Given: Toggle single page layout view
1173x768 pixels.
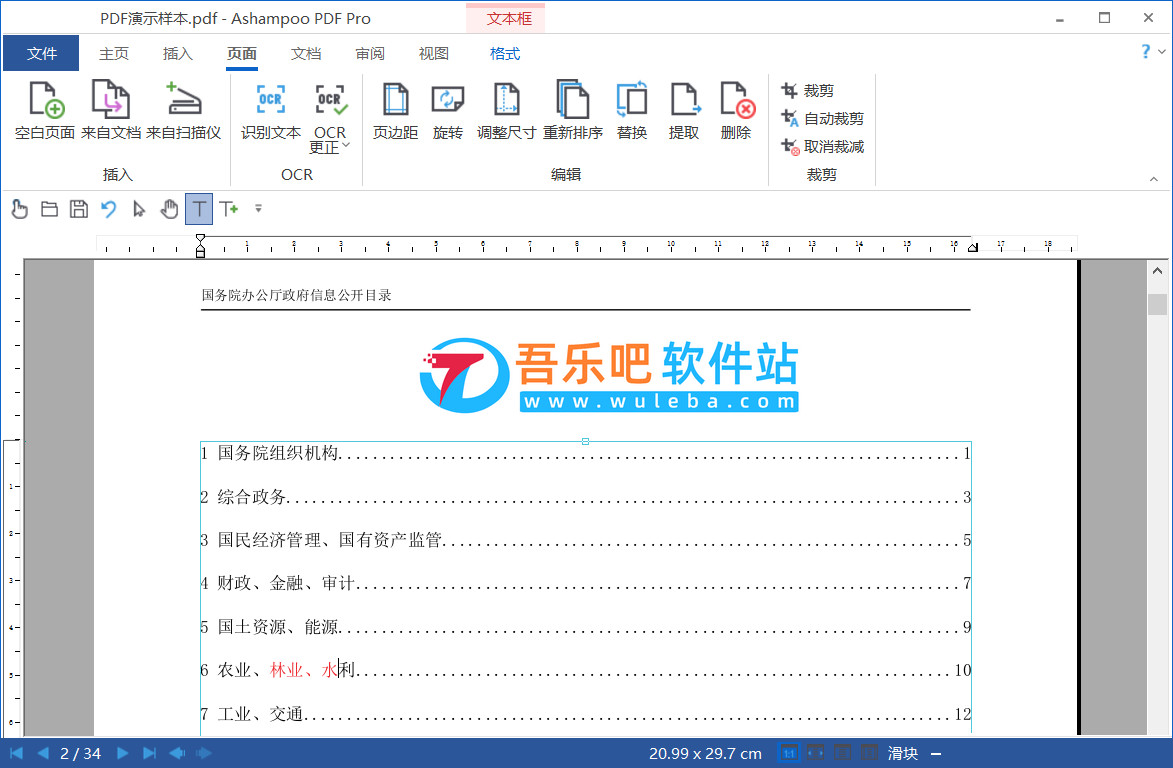Looking at the screenshot, I should point(842,753).
